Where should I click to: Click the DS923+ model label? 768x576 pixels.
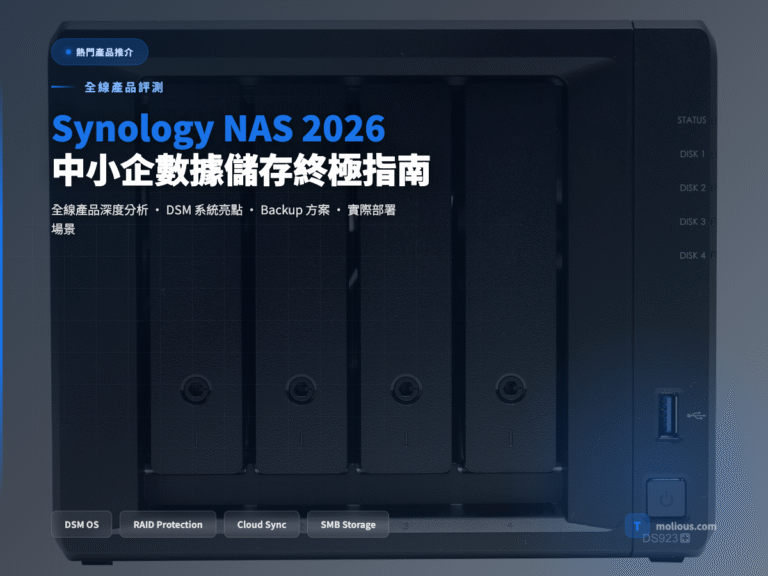coord(666,538)
